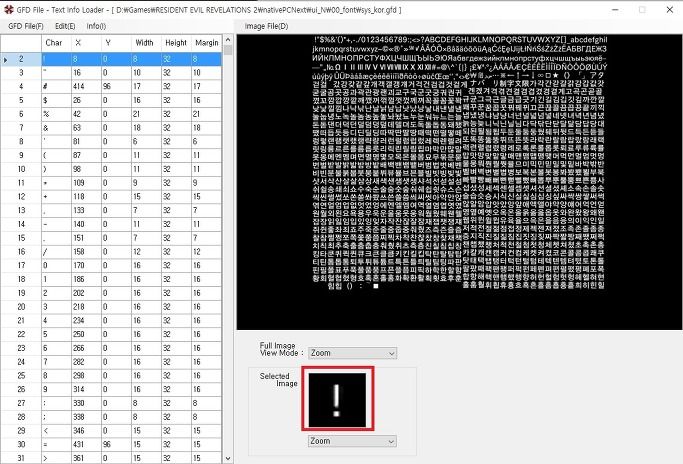Open the Info(I) menu

[96, 26]
